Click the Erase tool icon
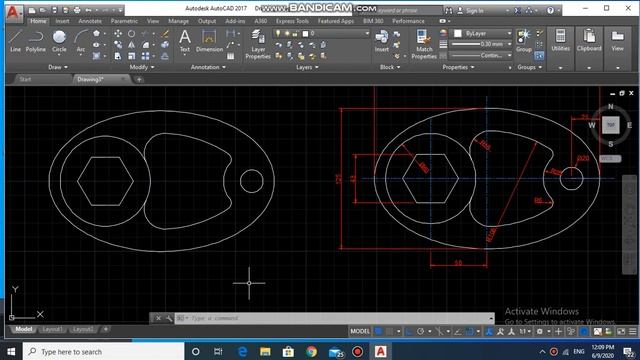This screenshot has width=640, height=360. [165, 33]
